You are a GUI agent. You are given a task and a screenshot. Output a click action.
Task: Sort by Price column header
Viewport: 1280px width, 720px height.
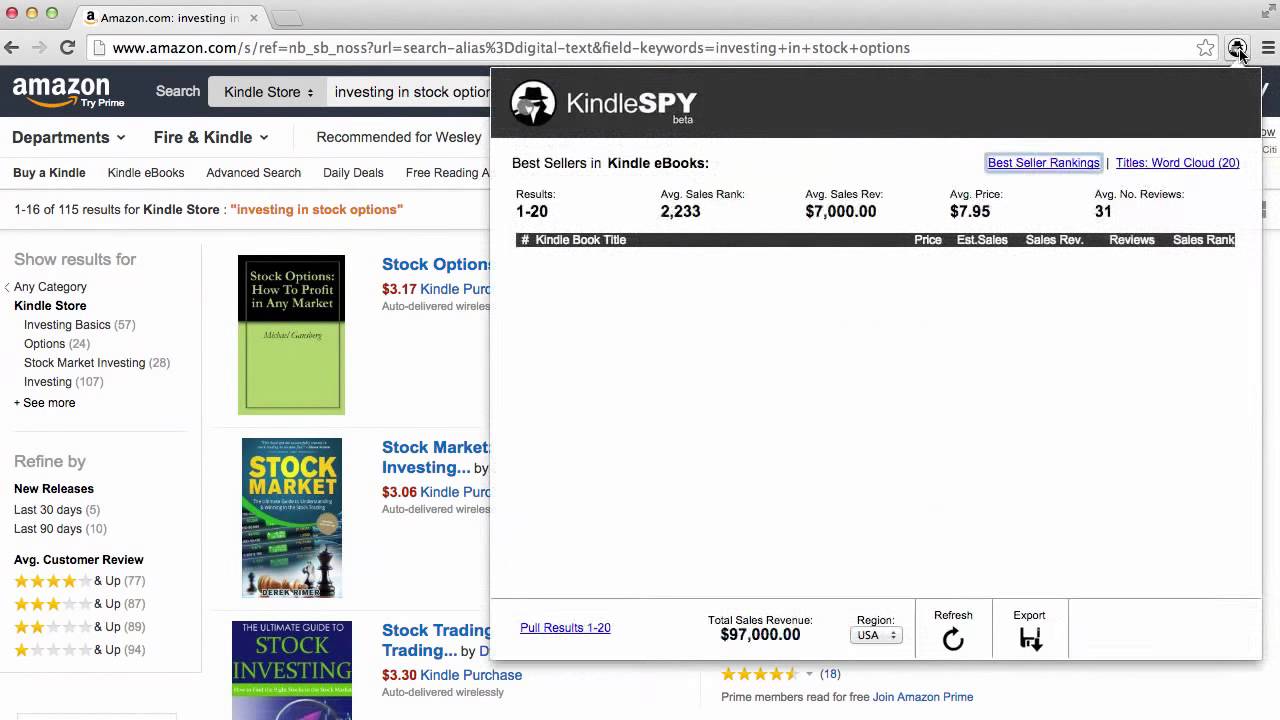click(x=928, y=240)
